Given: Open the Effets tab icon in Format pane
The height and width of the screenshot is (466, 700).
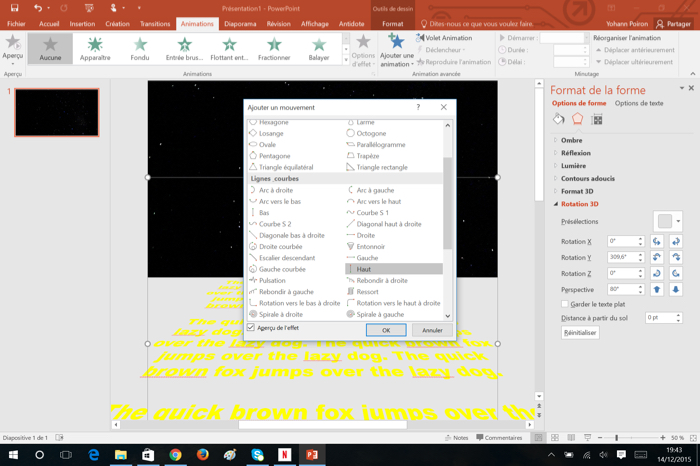Looking at the screenshot, I should [x=577, y=119].
